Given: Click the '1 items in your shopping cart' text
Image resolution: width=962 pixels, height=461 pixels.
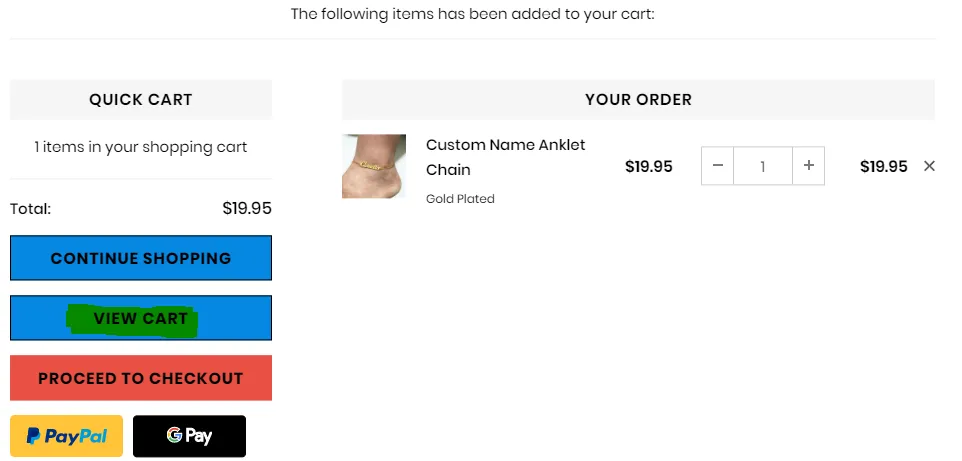Looking at the screenshot, I should point(140,147).
